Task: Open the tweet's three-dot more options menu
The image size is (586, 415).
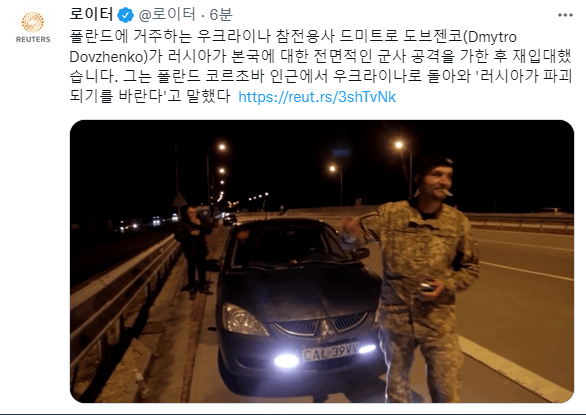Action: click(565, 15)
